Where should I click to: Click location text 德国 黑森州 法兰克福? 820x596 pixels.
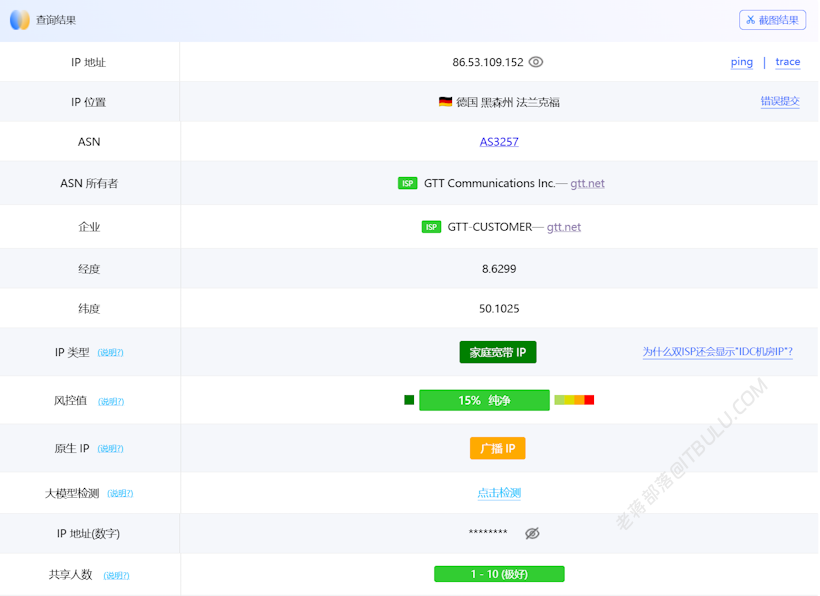tap(508, 102)
